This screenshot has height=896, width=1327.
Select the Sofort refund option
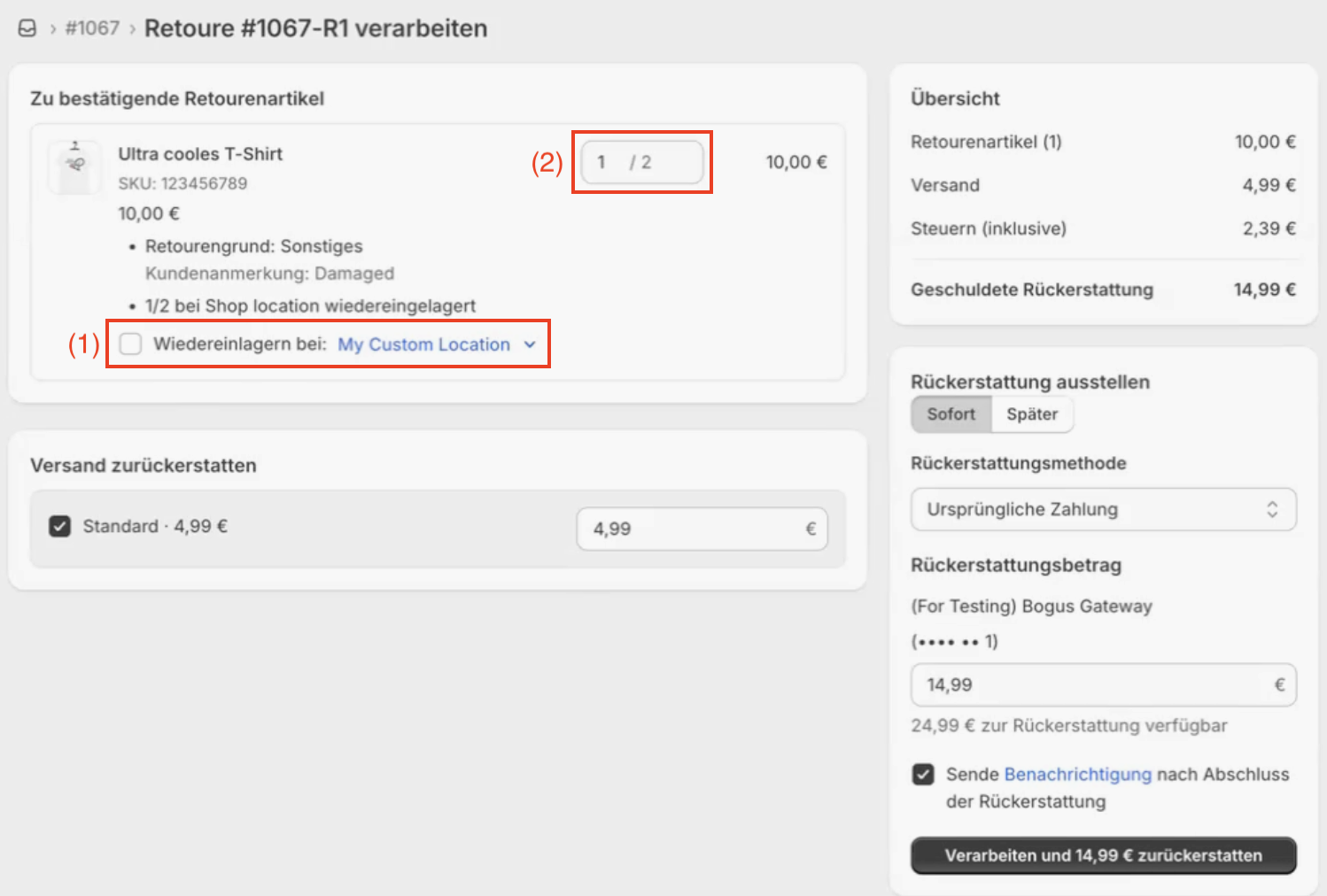click(951, 414)
